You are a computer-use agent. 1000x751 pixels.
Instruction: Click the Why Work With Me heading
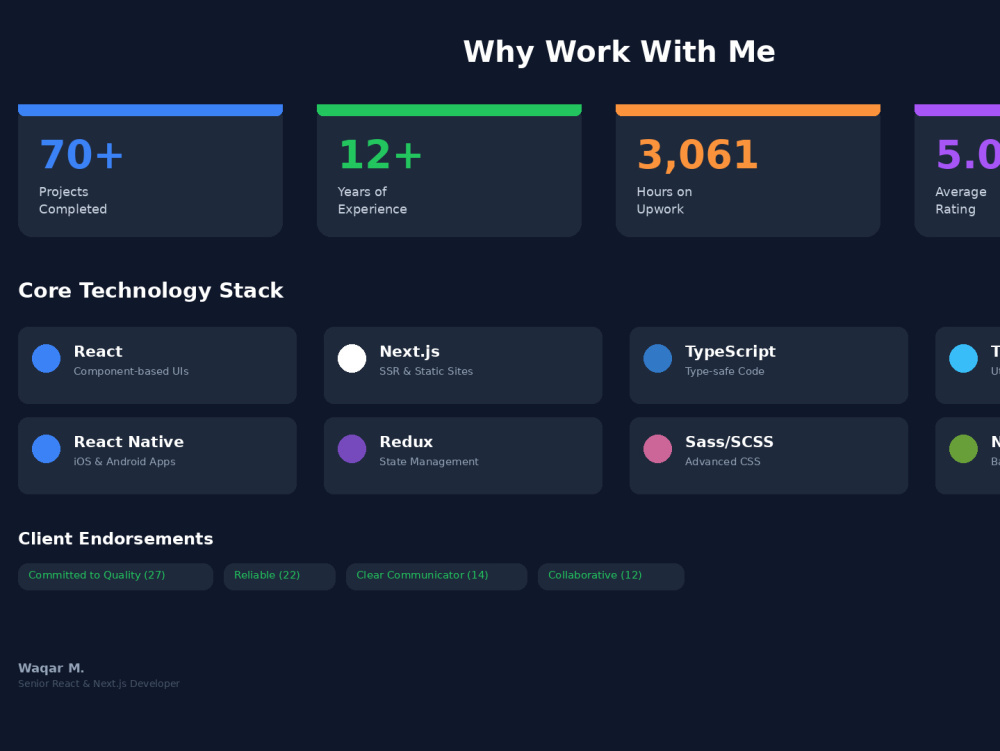point(619,52)
